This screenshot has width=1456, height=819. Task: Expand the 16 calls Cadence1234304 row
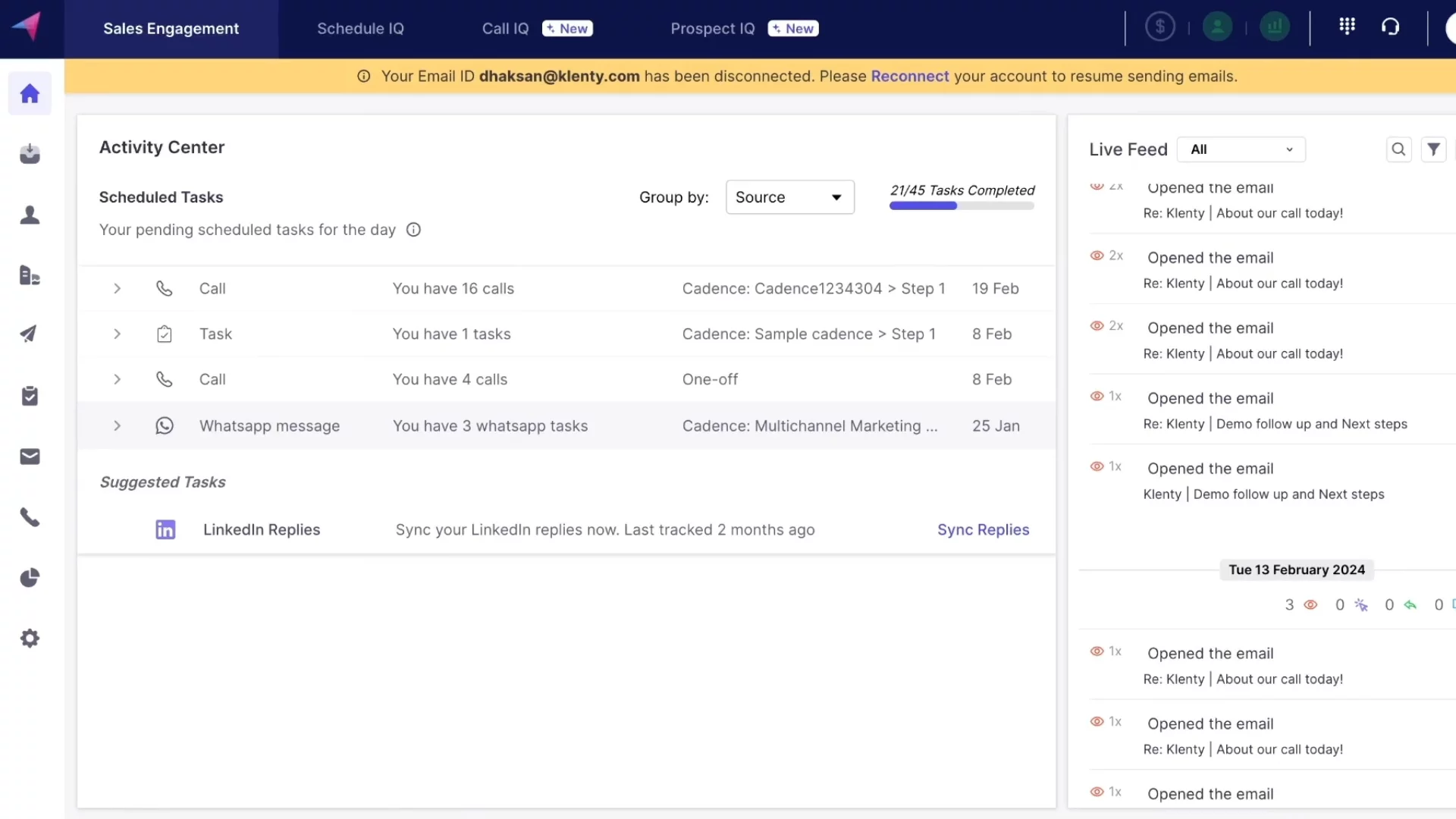[x=117, y=289]
